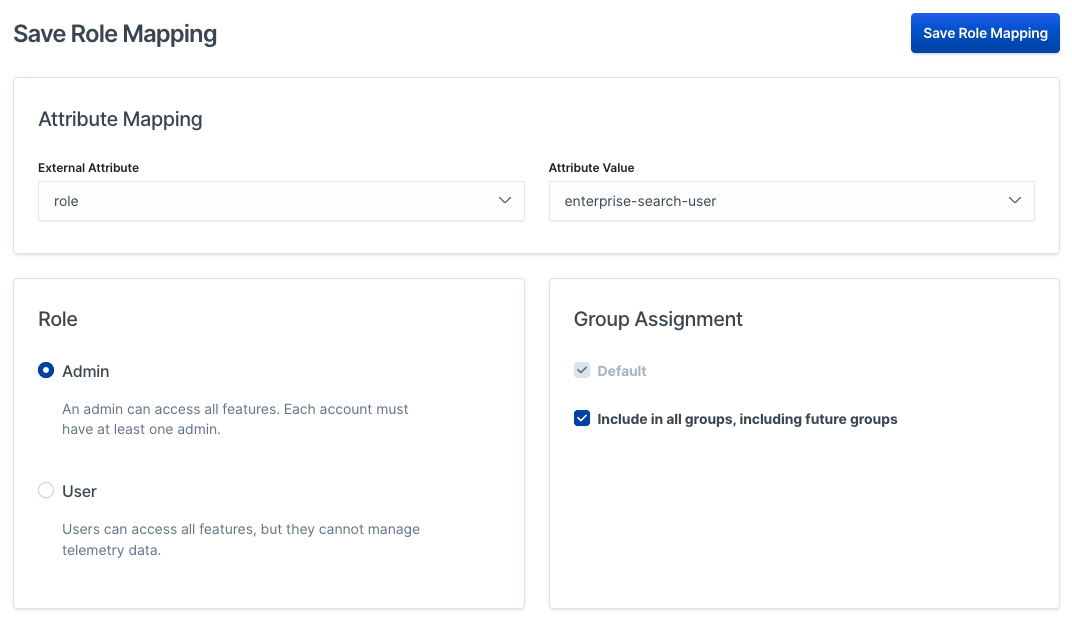Screen dimensions: 1072x627
Task: Click the Admin role description text
Action: (235, 419)
